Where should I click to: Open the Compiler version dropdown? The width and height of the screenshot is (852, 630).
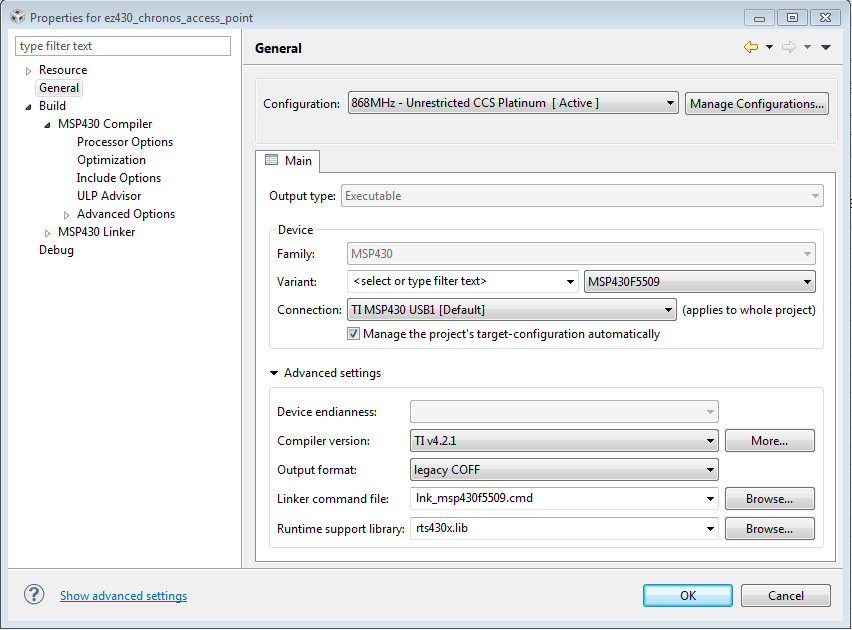tap(710, 440)
